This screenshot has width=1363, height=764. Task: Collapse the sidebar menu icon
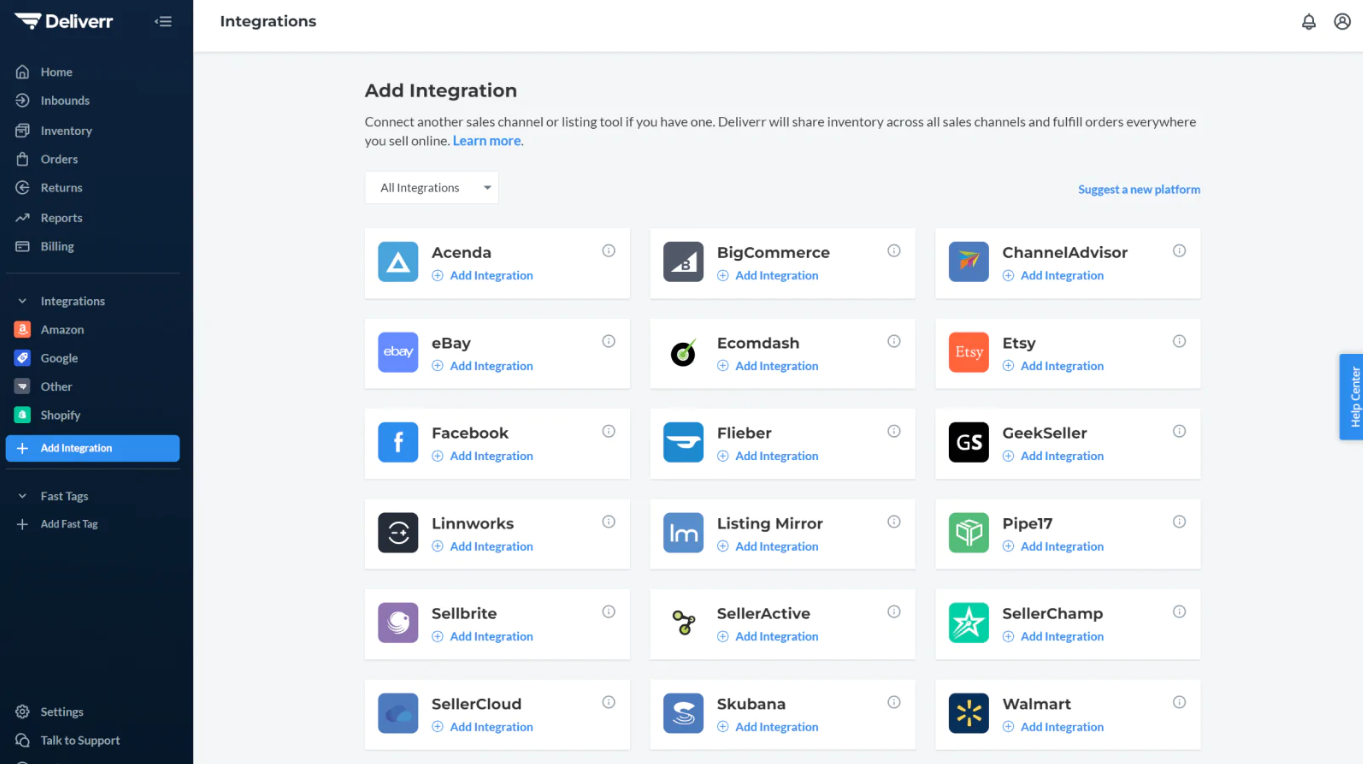tap(163, 21)
